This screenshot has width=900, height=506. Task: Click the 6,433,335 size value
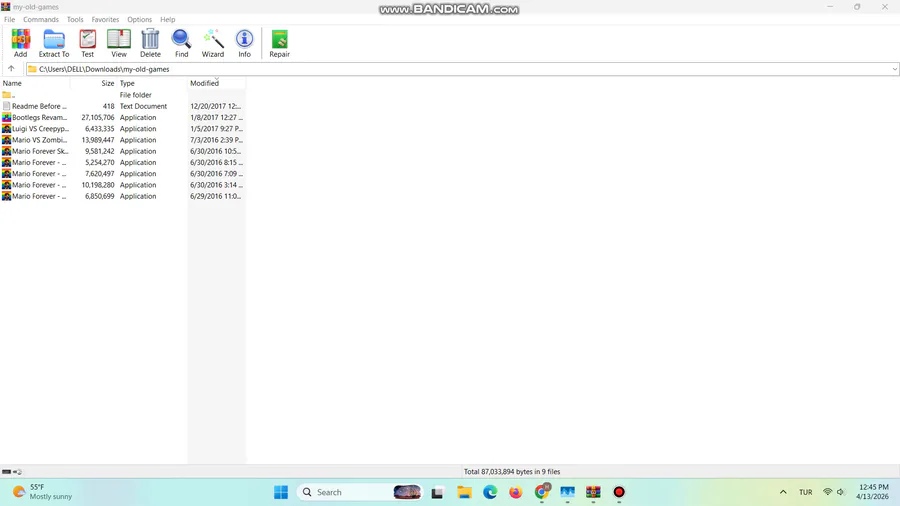pos(99,129)
